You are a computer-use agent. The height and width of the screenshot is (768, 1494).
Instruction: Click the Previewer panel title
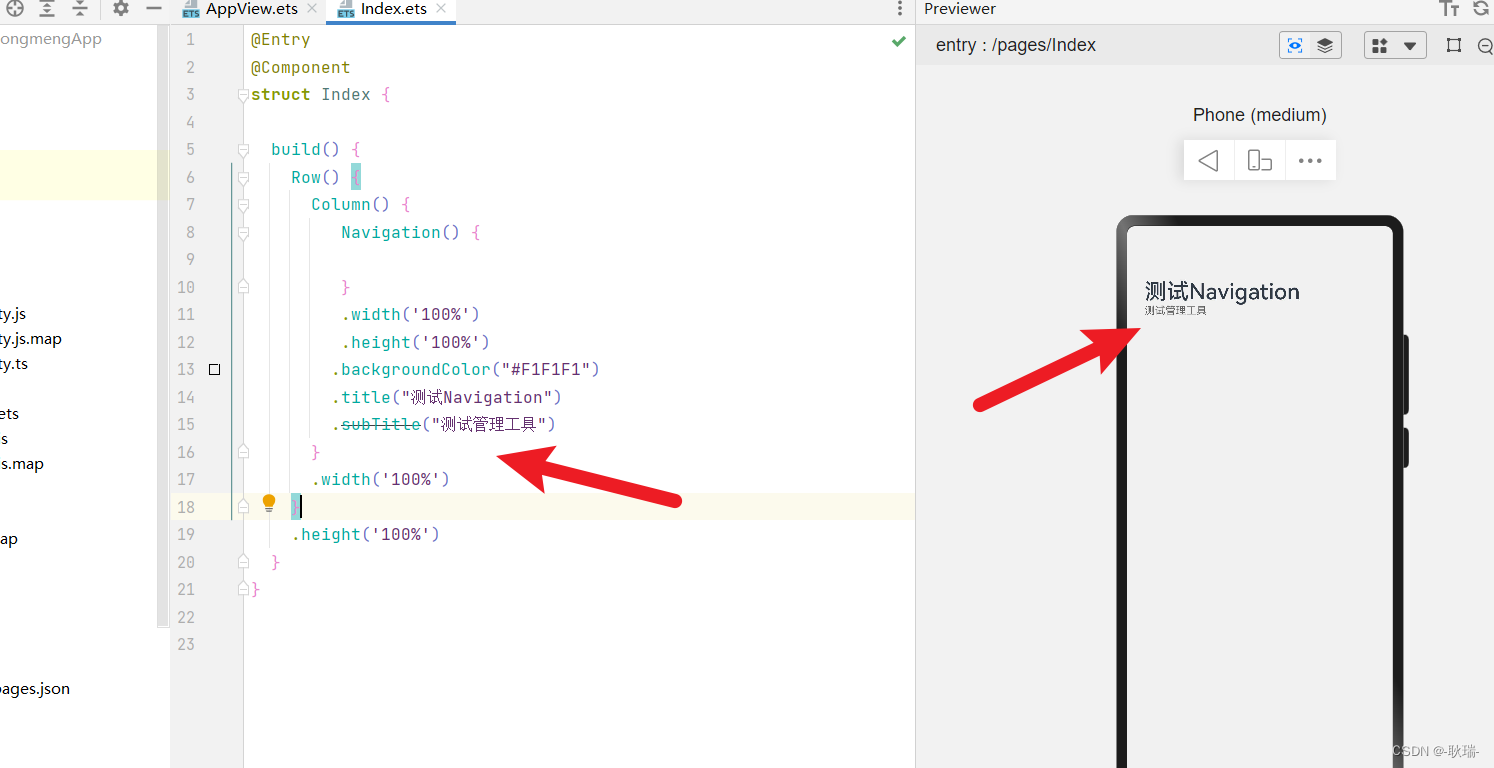pos(960,9)
